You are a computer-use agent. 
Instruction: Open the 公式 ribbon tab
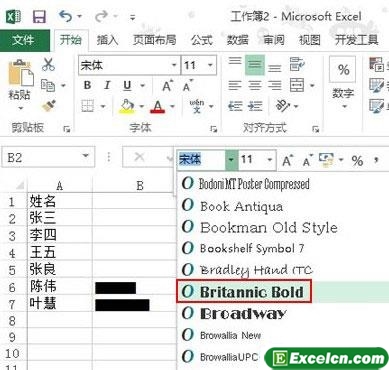pos(202,40)
